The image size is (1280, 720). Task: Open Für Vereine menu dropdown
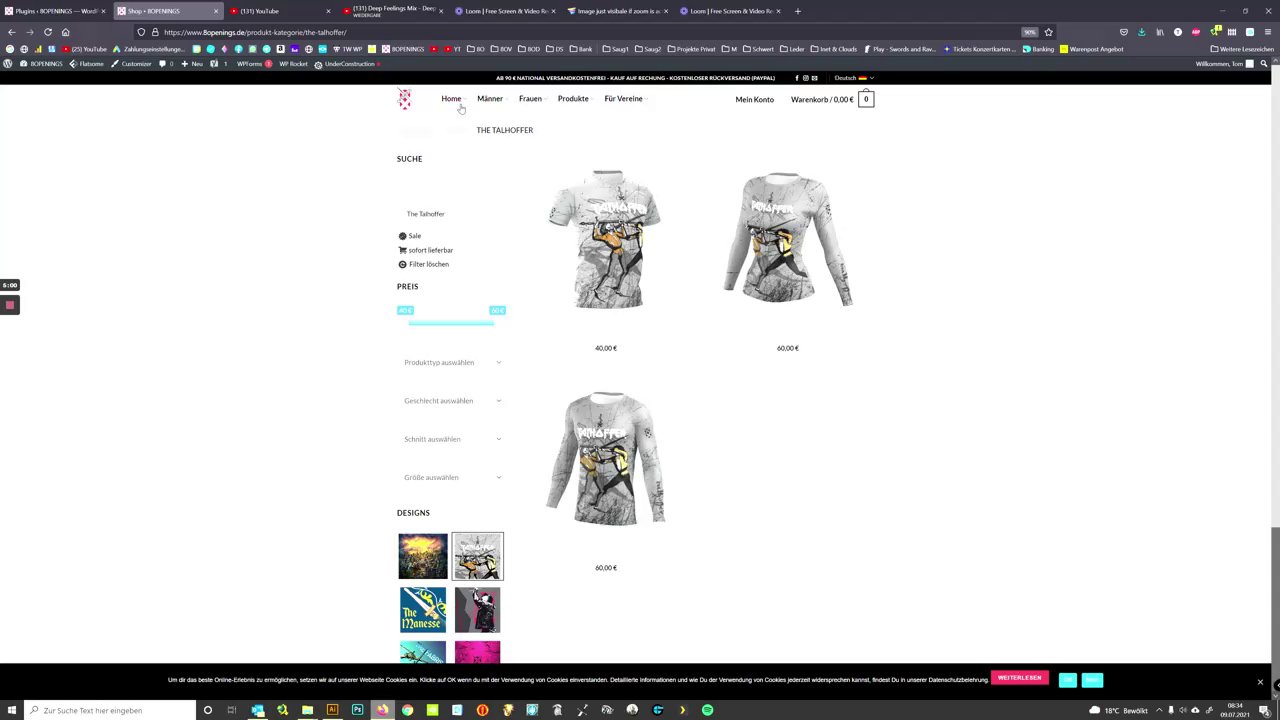coord(625,99)
